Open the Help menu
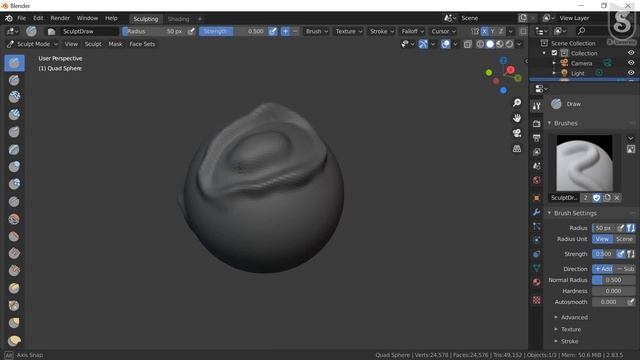 [x=111, y=18]
